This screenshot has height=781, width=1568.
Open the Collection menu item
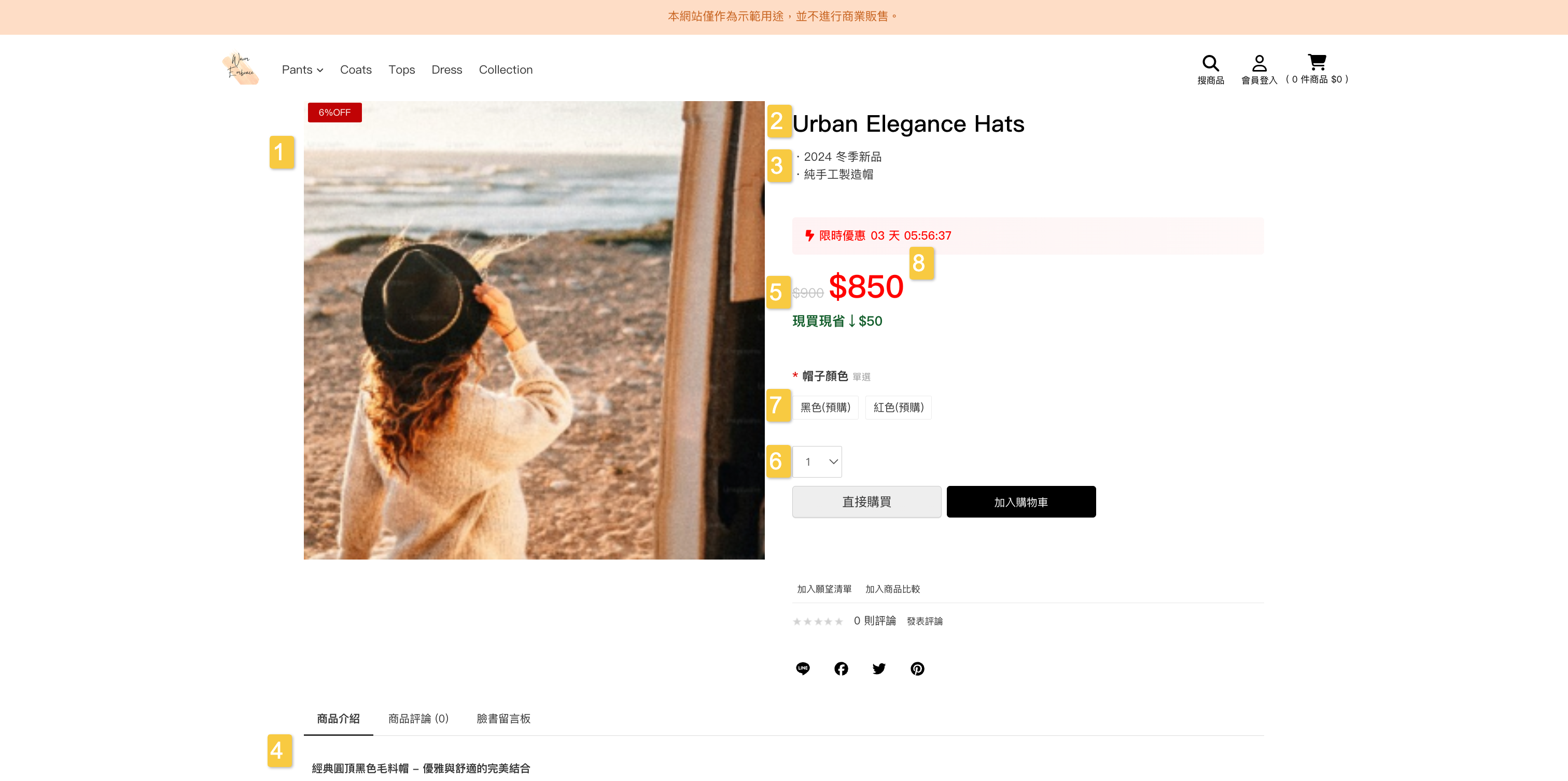(505, 69)
